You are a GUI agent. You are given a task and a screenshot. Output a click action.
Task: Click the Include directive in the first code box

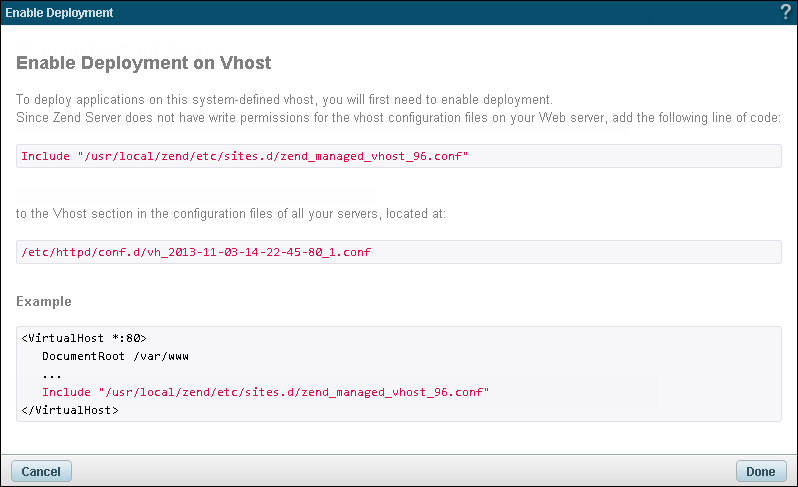point(245,156)
